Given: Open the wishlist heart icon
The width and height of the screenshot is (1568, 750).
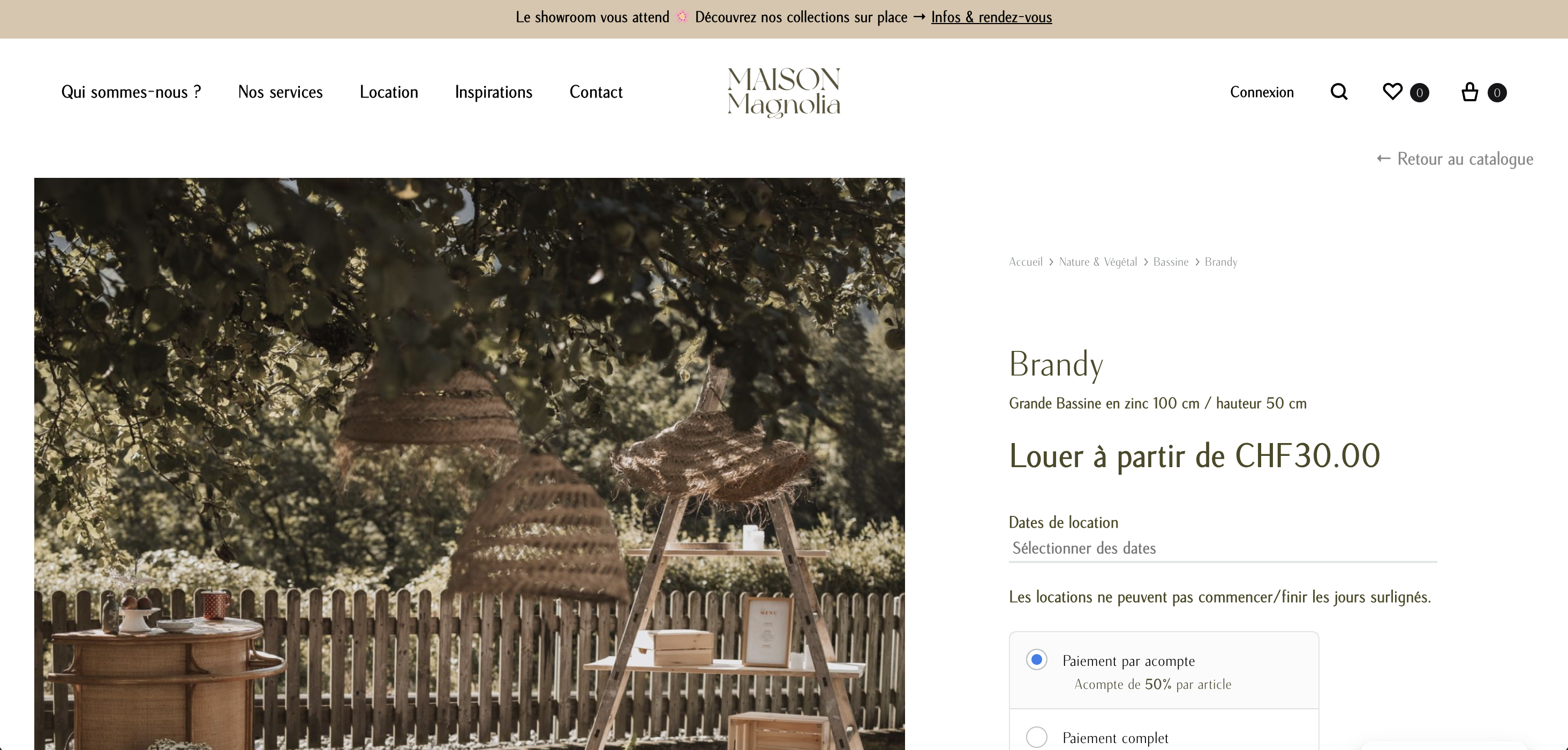Looking at the screenshot, I should 1392,92.
